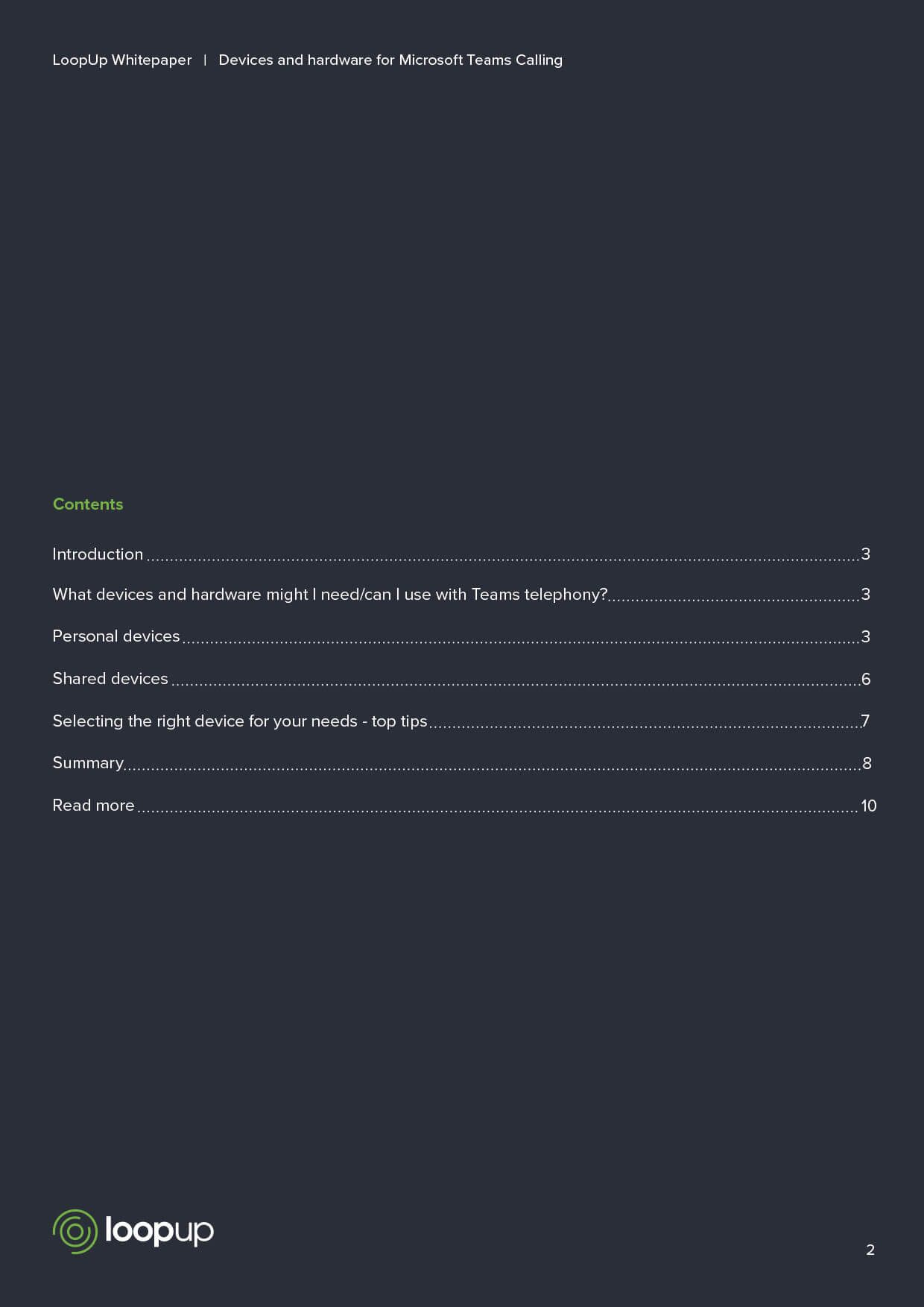Screen dimensions: 924x1307
Task: Open the Introduction contents entry
Action: (x=98, y=554)
